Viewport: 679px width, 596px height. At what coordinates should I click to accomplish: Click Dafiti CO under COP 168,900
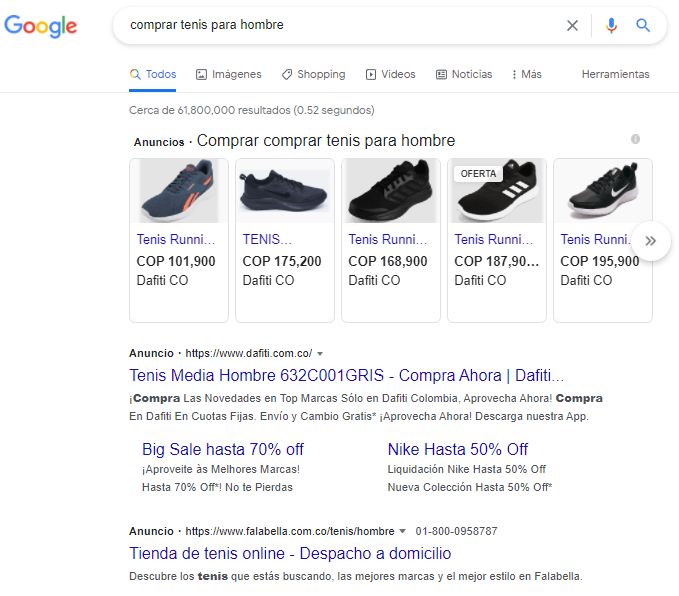374,280
